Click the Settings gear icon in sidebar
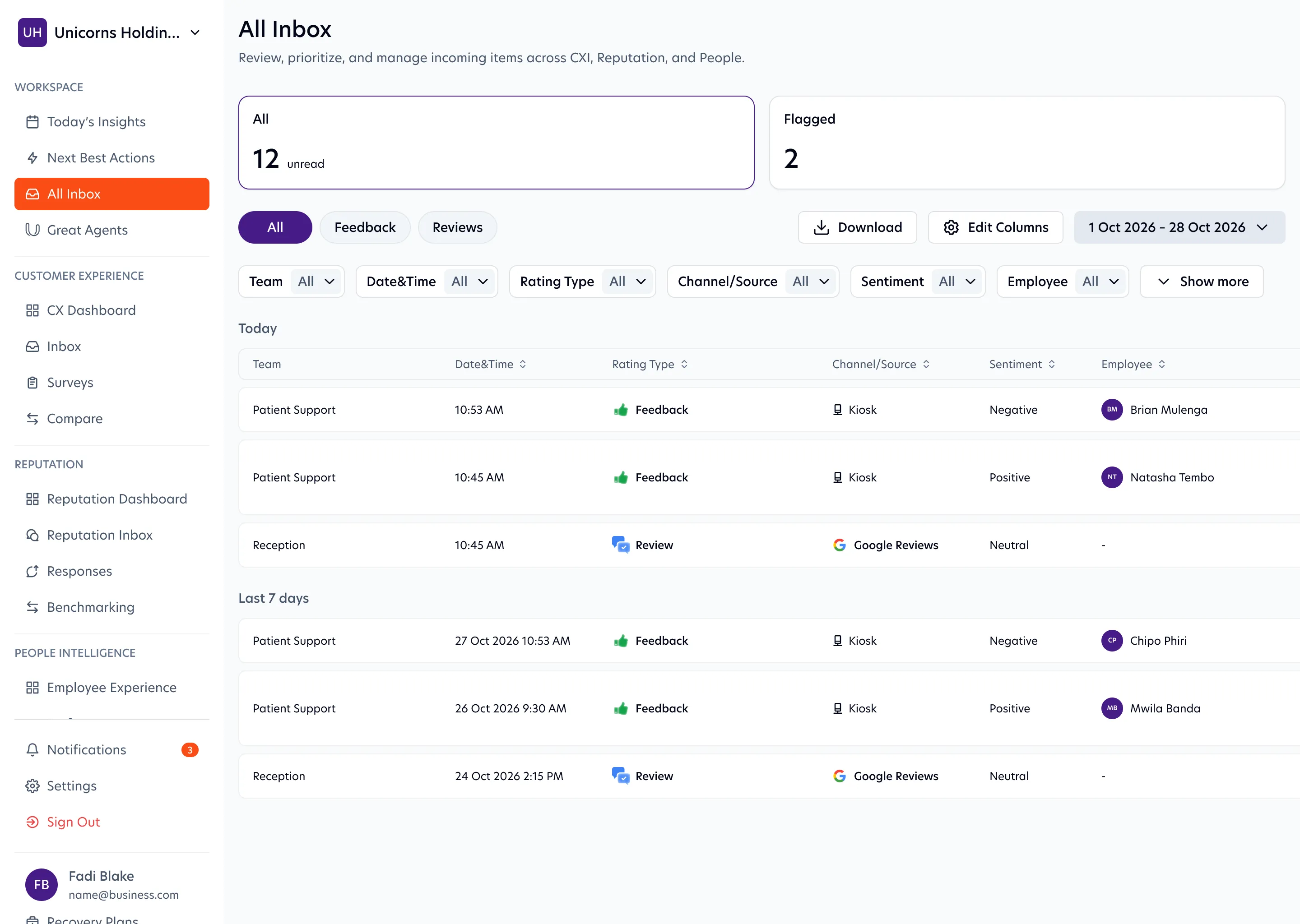 pos(32,786)
